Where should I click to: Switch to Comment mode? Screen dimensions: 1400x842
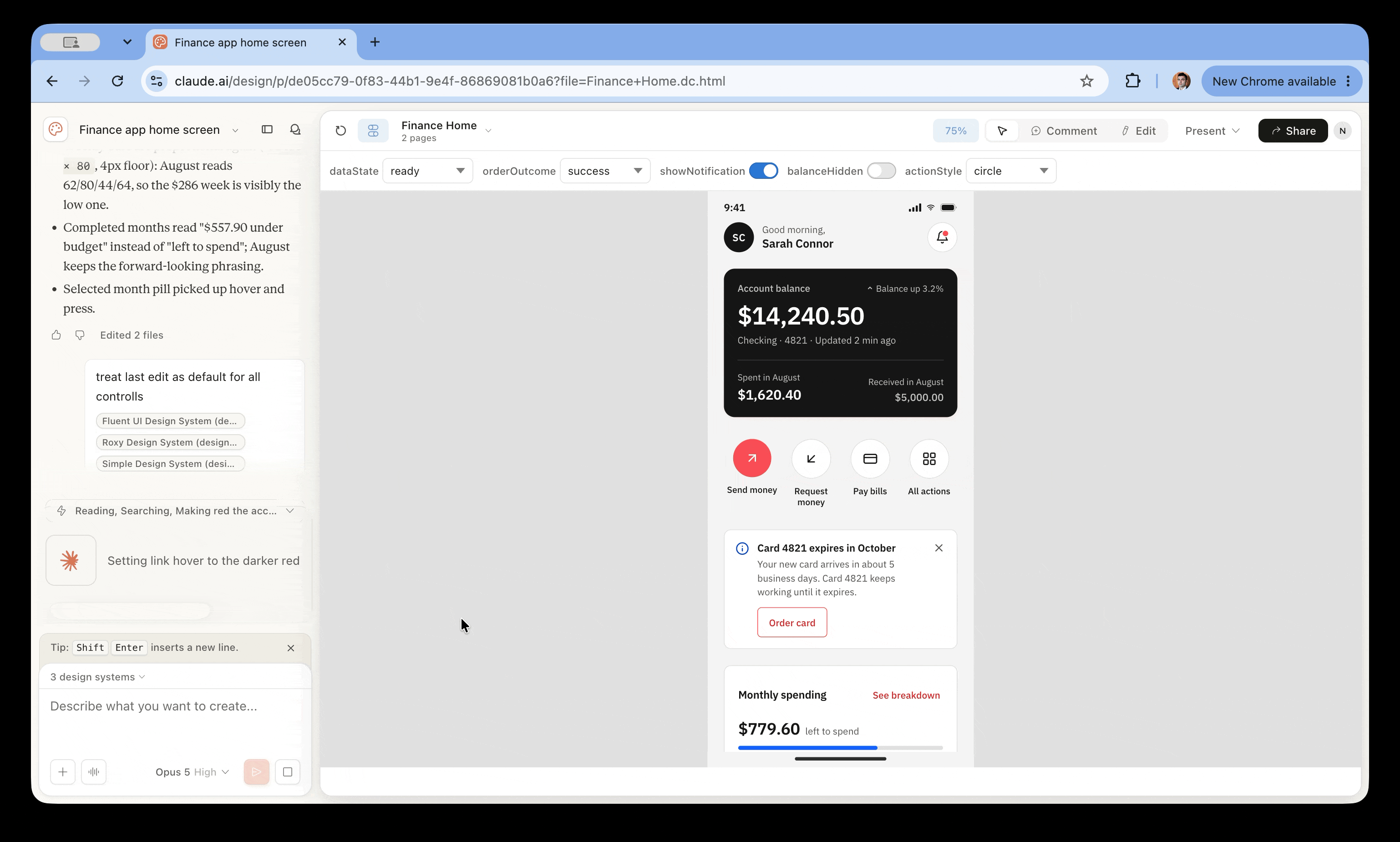(x=1064, y=131)
